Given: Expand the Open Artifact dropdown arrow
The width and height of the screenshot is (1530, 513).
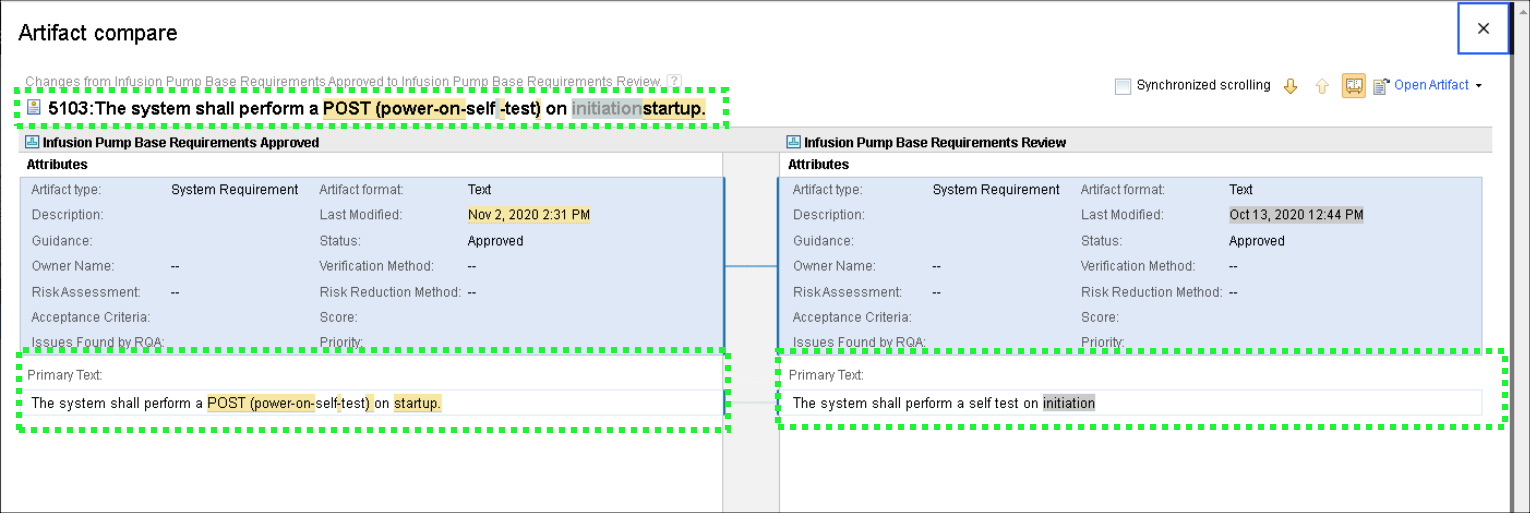Looking at the screenshot, I should (1478, 86).
